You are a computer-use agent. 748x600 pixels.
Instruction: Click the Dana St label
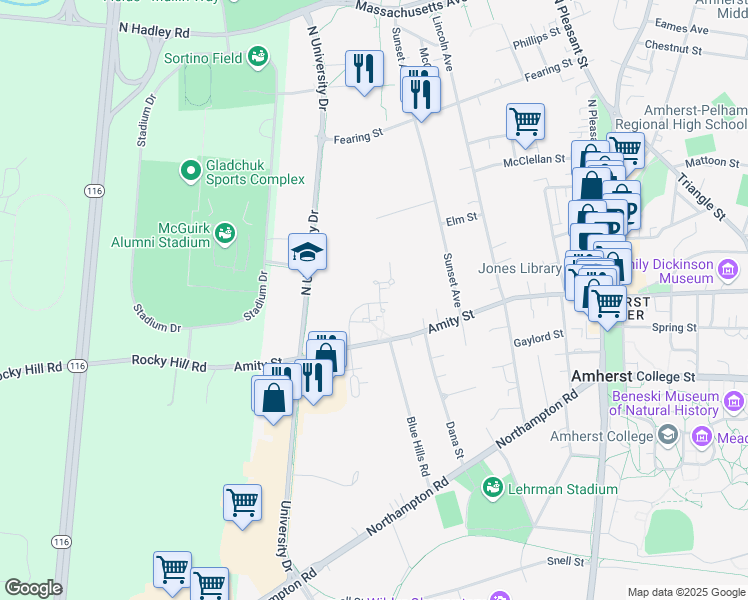[454, 440]
